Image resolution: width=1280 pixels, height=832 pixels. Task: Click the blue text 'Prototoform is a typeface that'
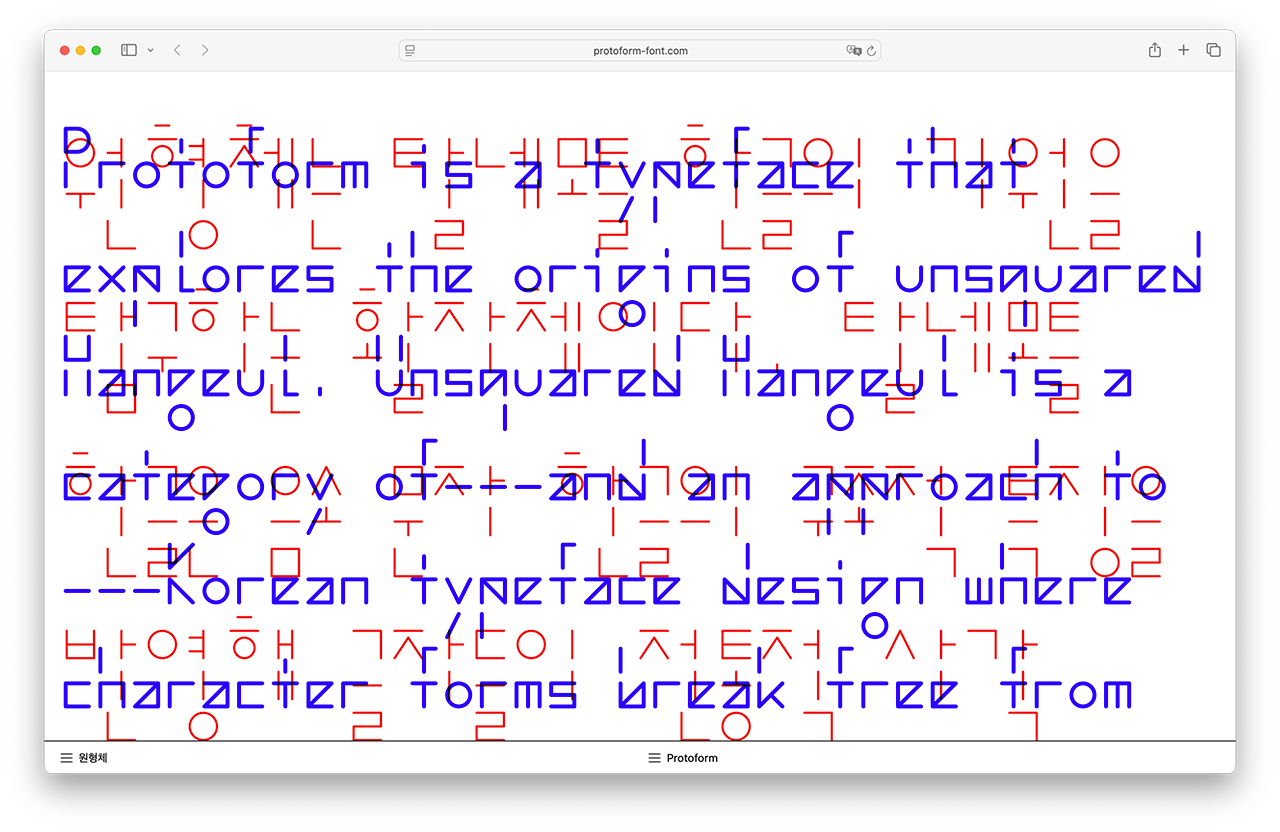tap(545, 173)
